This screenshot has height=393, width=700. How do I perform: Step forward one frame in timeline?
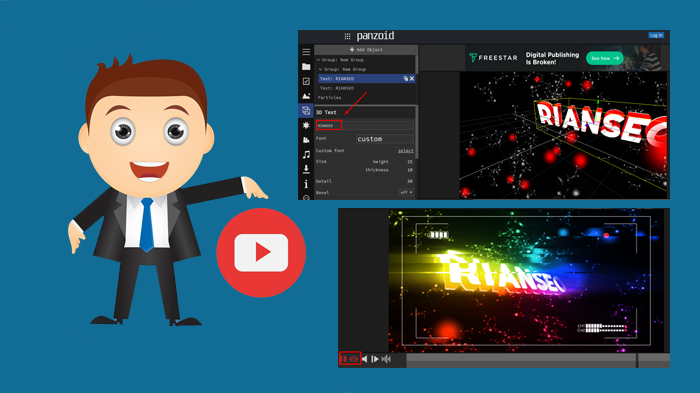[375, 359]
